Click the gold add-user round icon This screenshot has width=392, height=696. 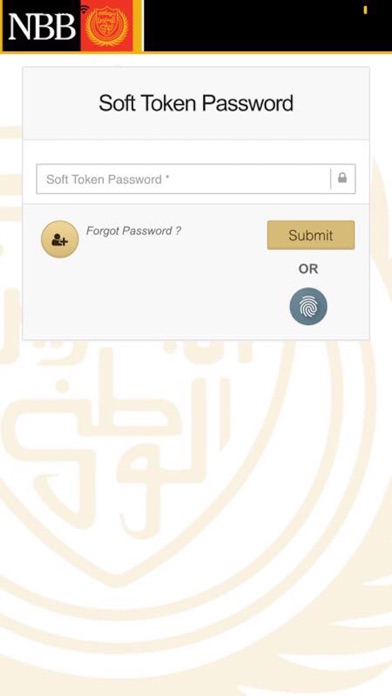pyautogui.click(x=60, y=239)
